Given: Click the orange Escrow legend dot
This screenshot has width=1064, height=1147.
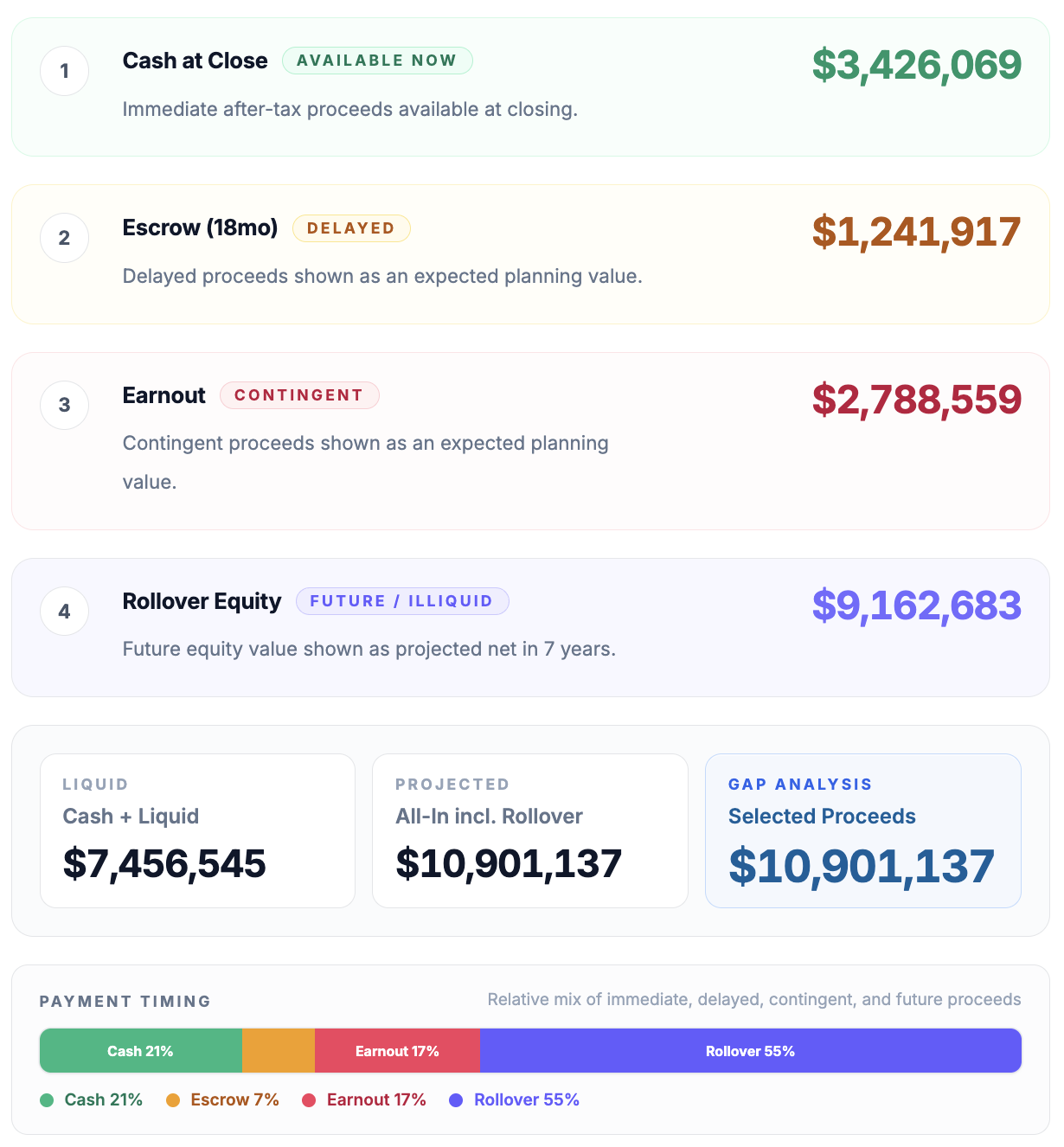Looking at the screenshot, I should coord(173,1100).
